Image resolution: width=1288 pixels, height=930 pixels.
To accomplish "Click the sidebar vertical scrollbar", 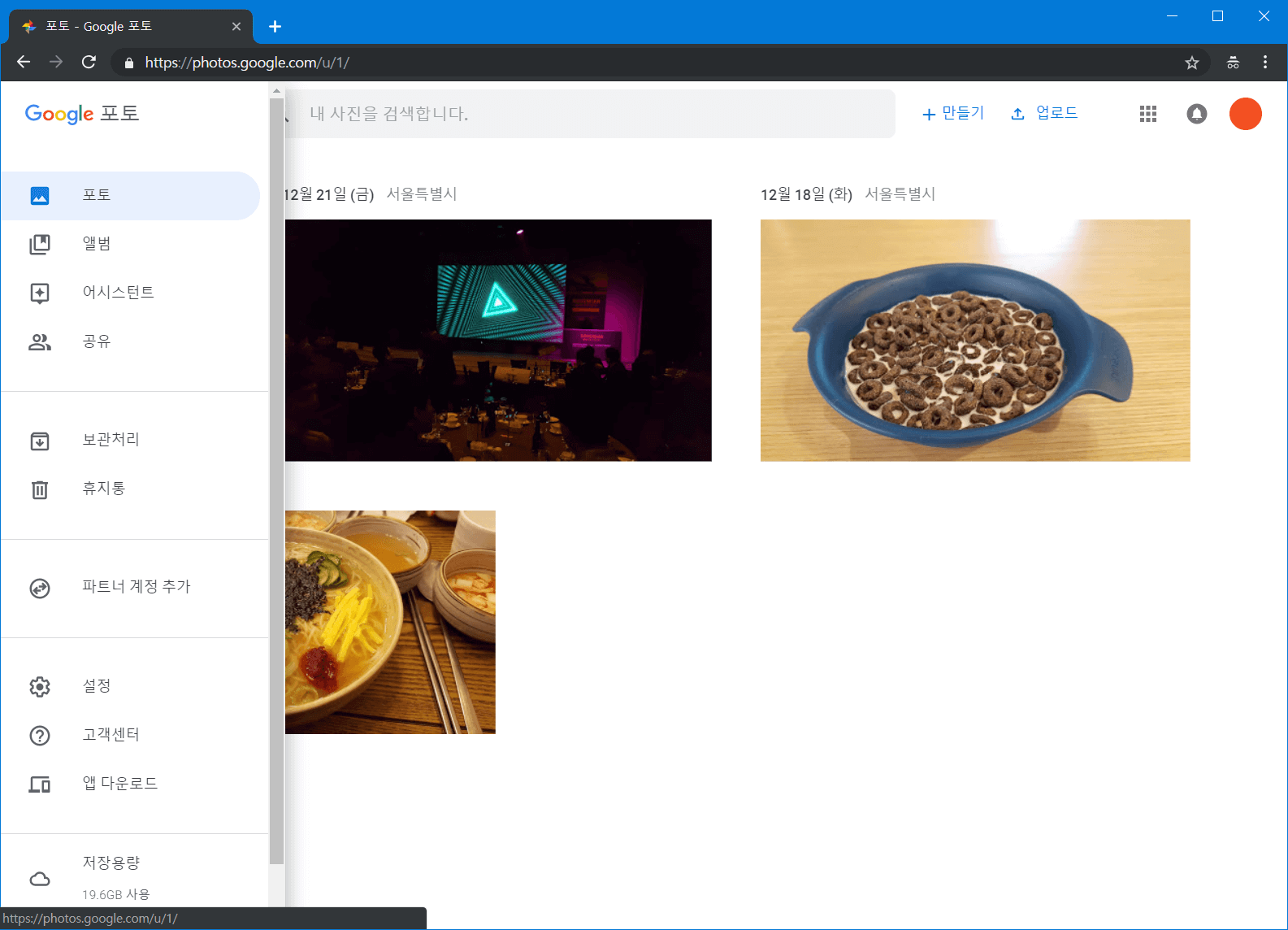I will click(276, 488).
